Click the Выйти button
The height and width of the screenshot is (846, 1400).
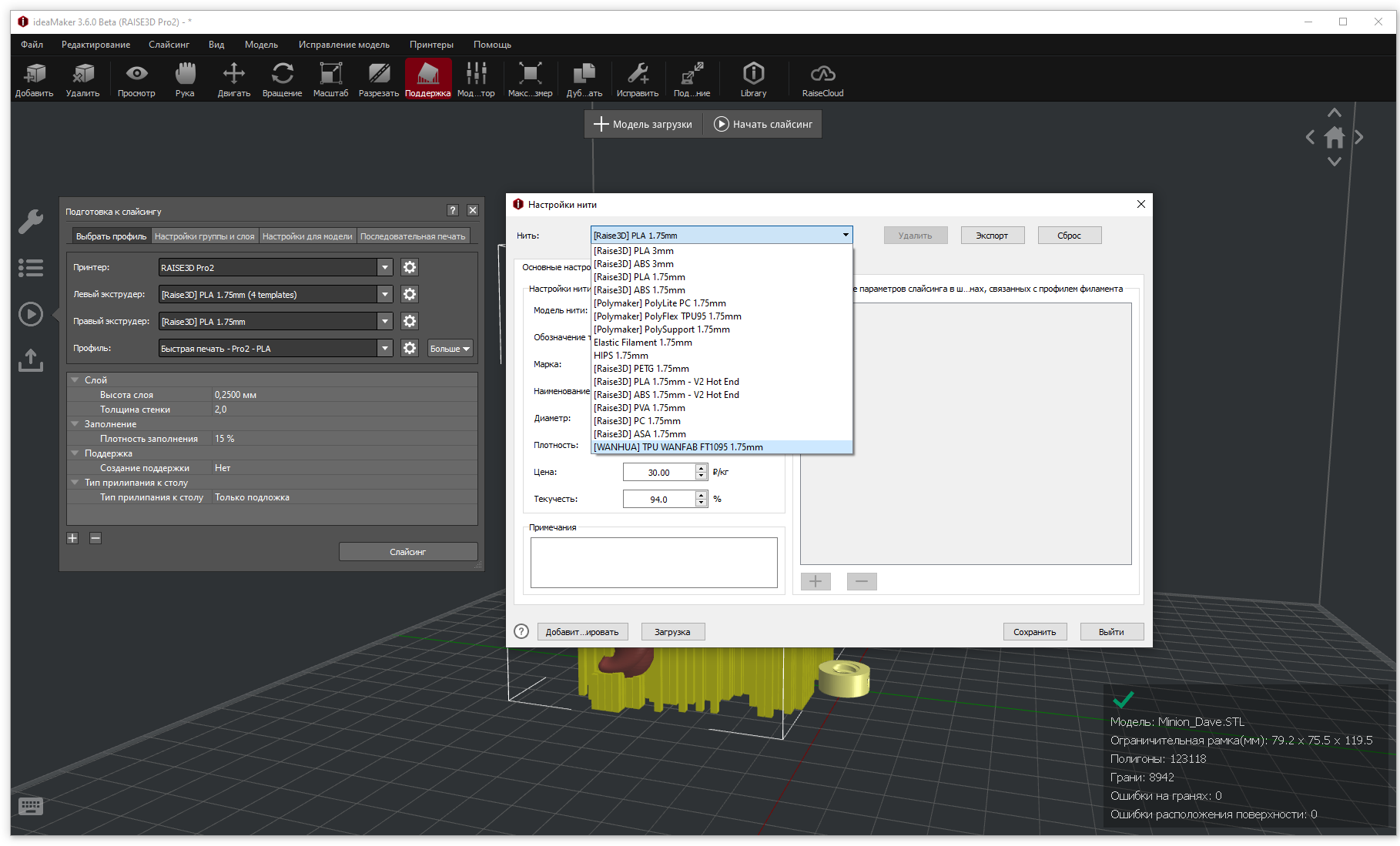click(x=1111, y=631)
